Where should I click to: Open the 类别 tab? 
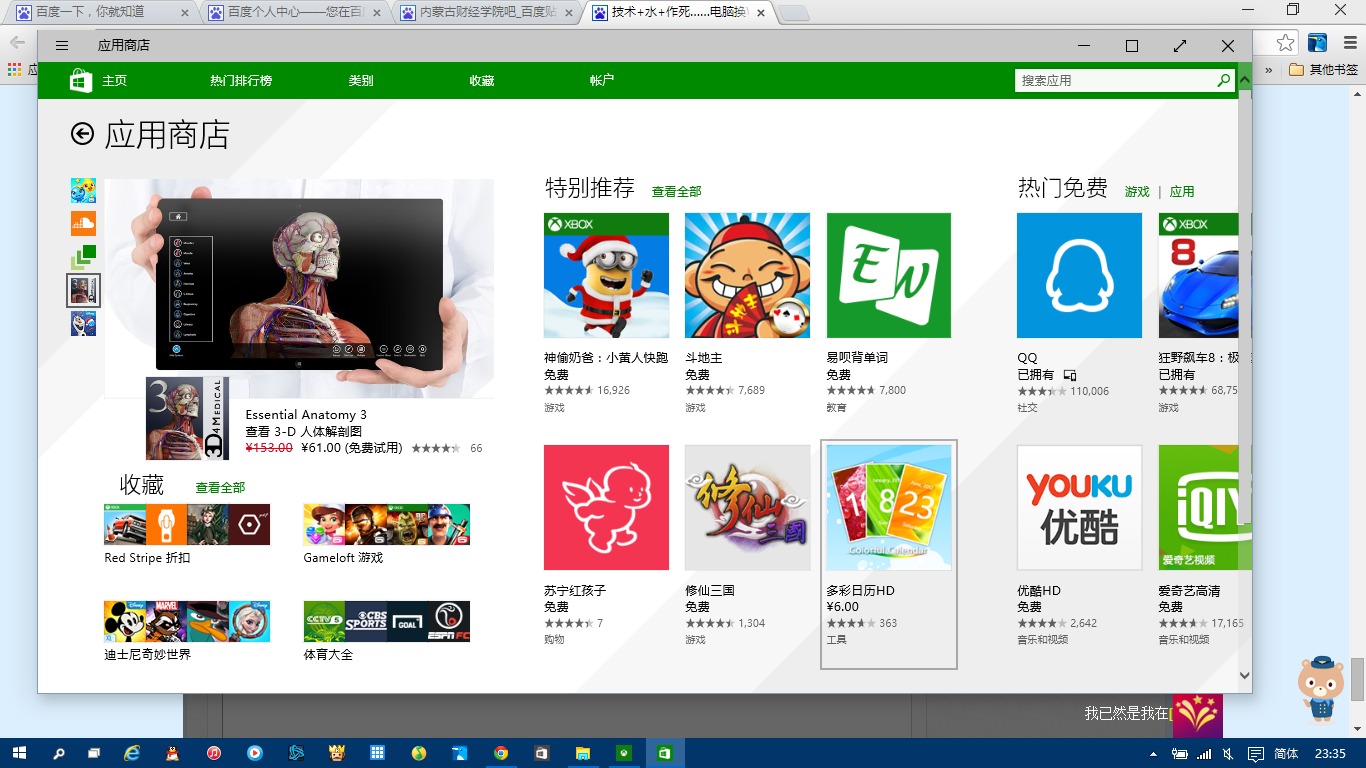click(x=361, y=81)
